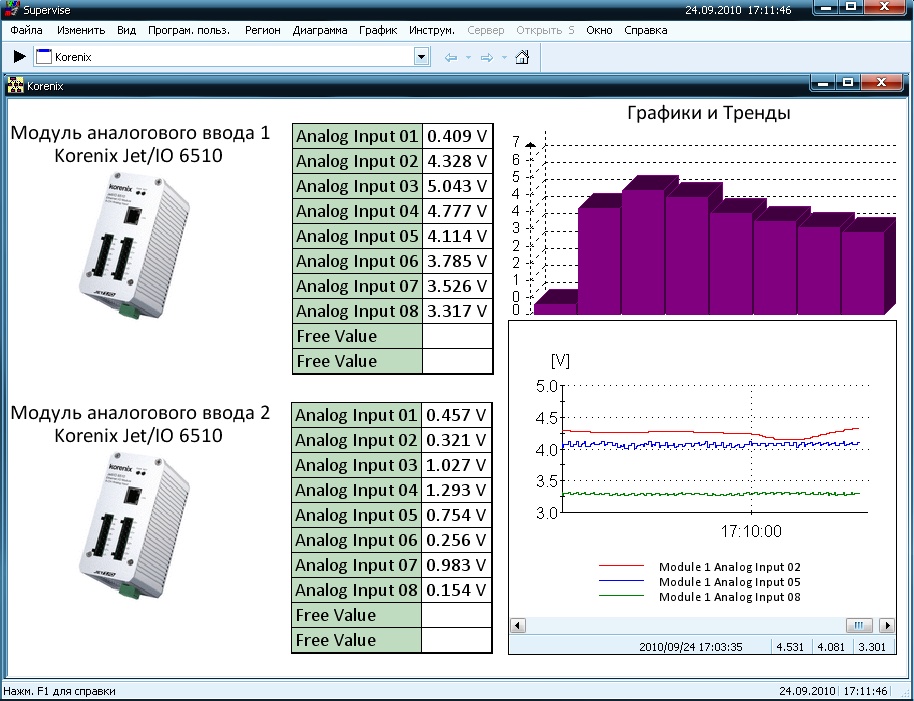Click the trend chart scroll left arrow

click(518, 626)
